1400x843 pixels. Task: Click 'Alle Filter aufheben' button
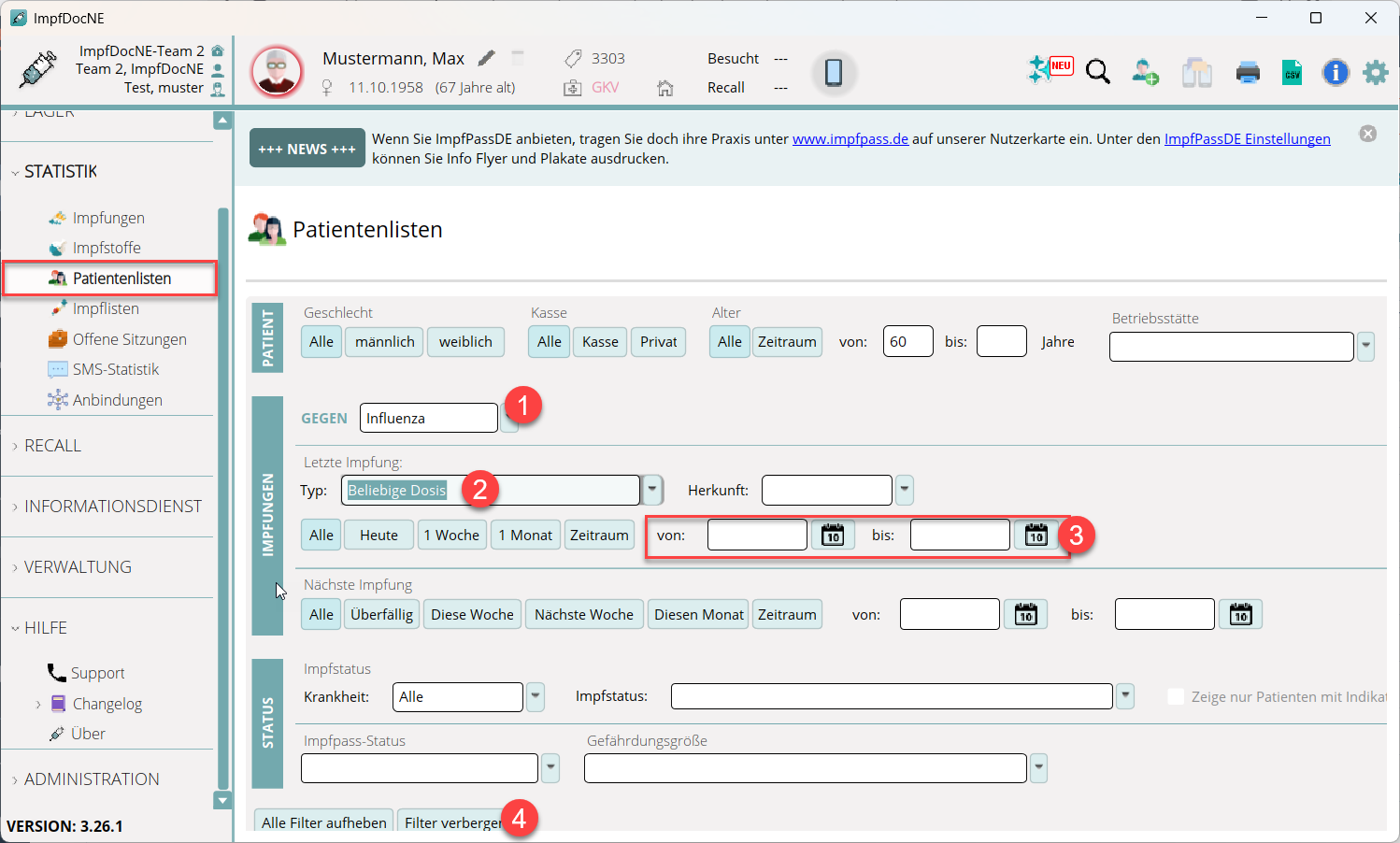323,822
